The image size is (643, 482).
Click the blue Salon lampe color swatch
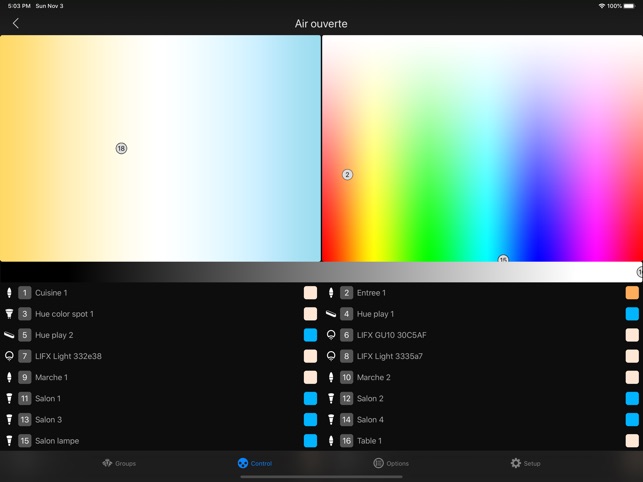[310, 441]
